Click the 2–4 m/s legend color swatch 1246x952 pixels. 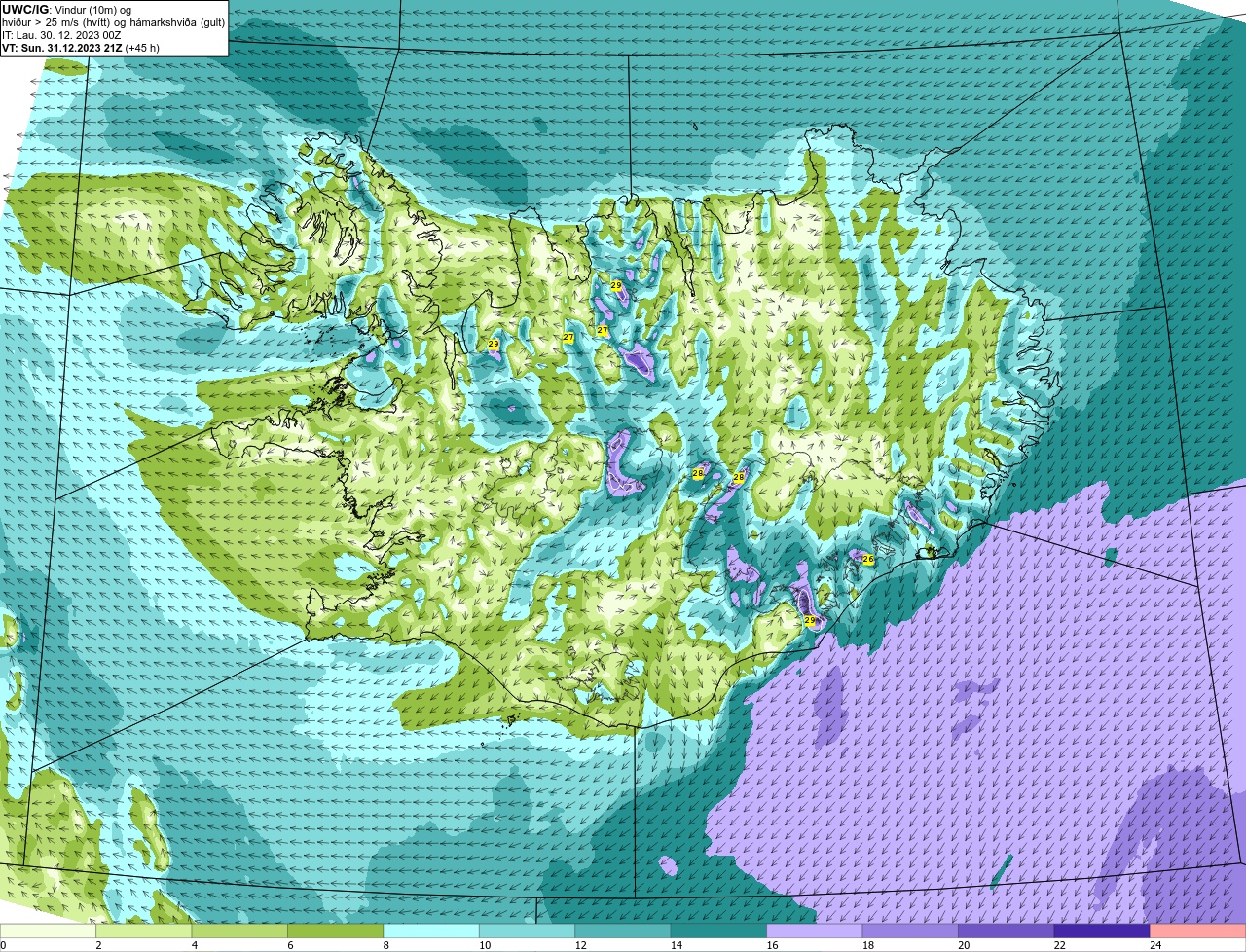145,931
